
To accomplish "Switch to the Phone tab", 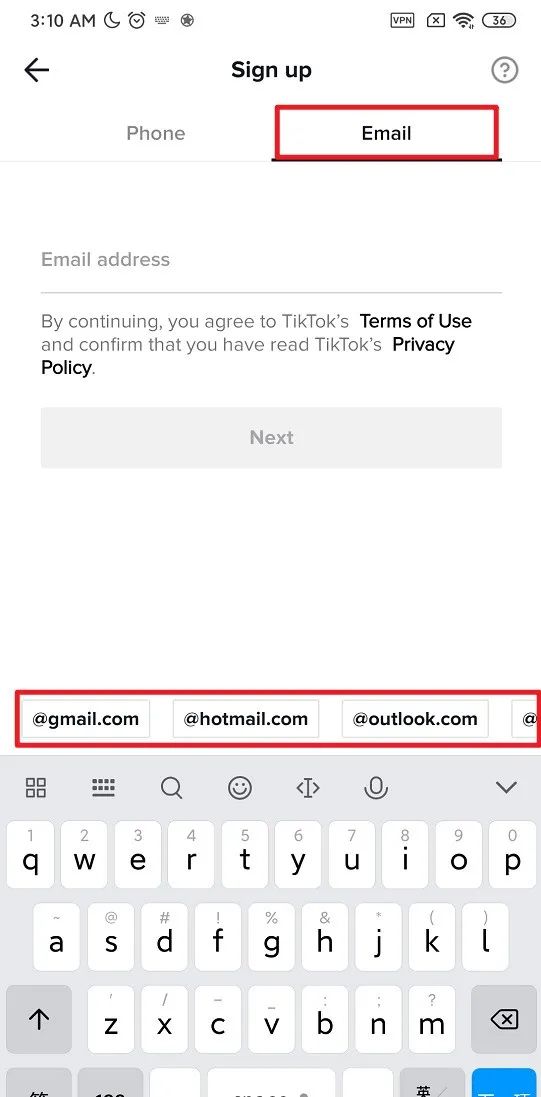I will (155, 133).
